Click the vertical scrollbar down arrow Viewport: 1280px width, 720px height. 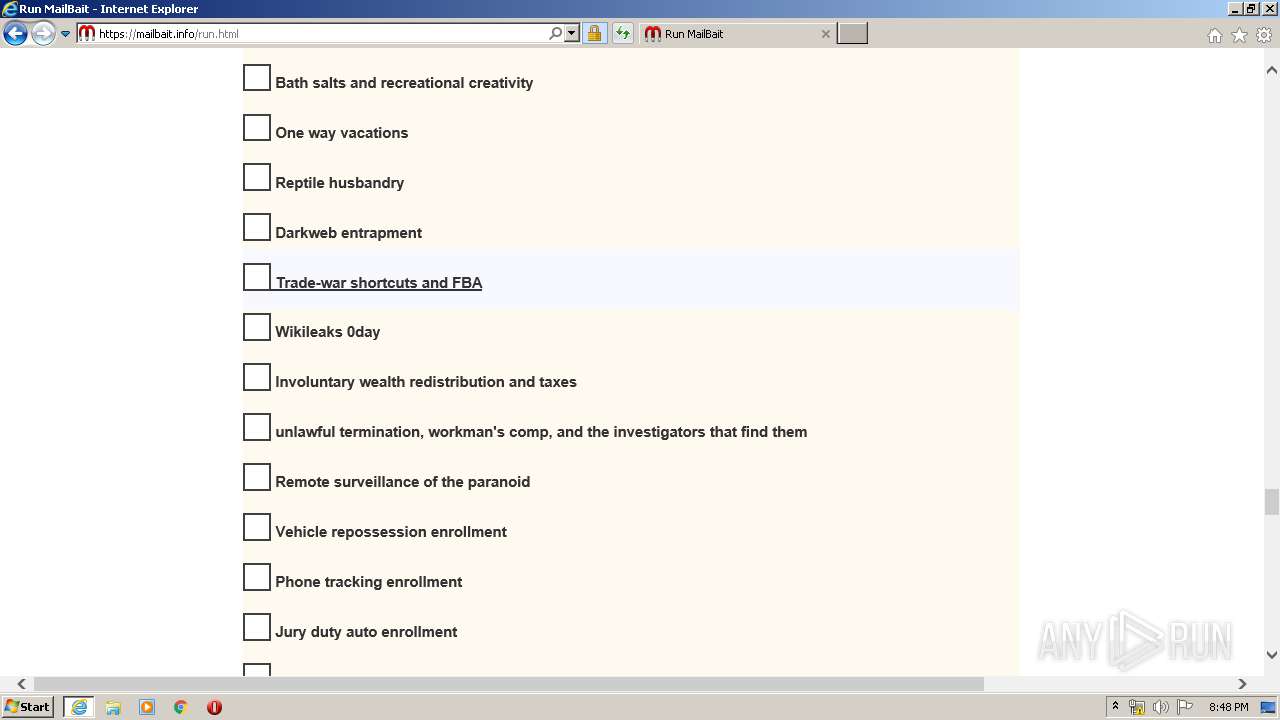pos(1272,655)
